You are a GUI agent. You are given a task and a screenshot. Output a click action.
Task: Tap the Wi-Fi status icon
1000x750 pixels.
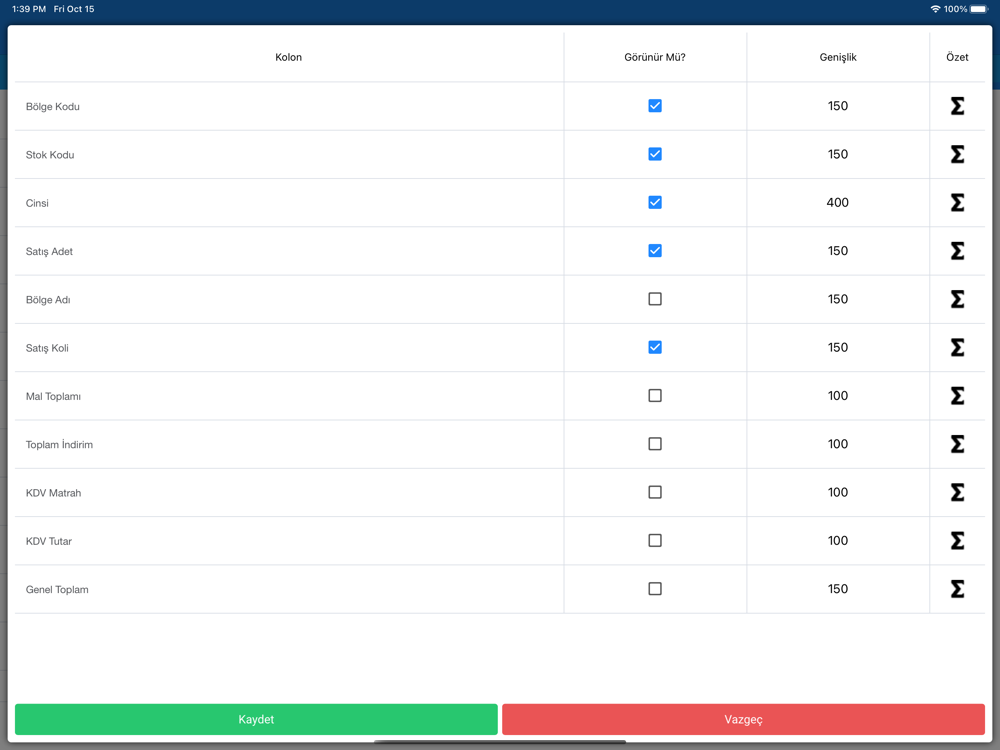(935, 9)
